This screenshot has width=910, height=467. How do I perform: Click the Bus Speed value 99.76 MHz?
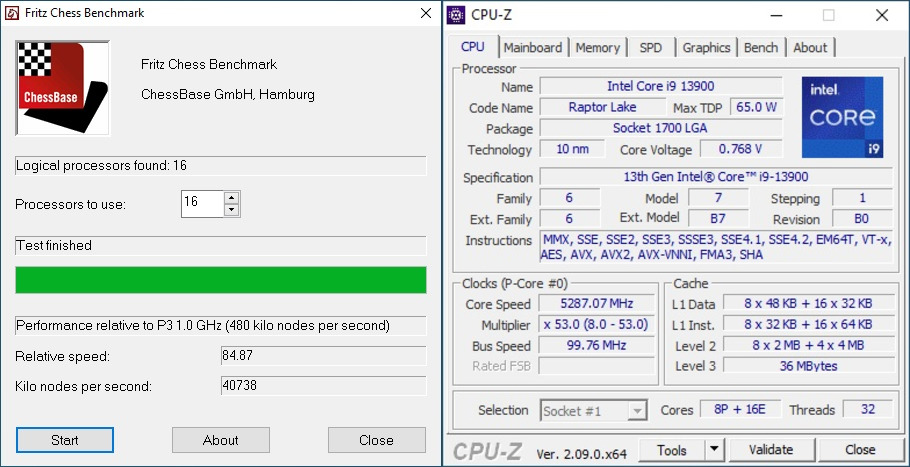click(x=597, y=345)
